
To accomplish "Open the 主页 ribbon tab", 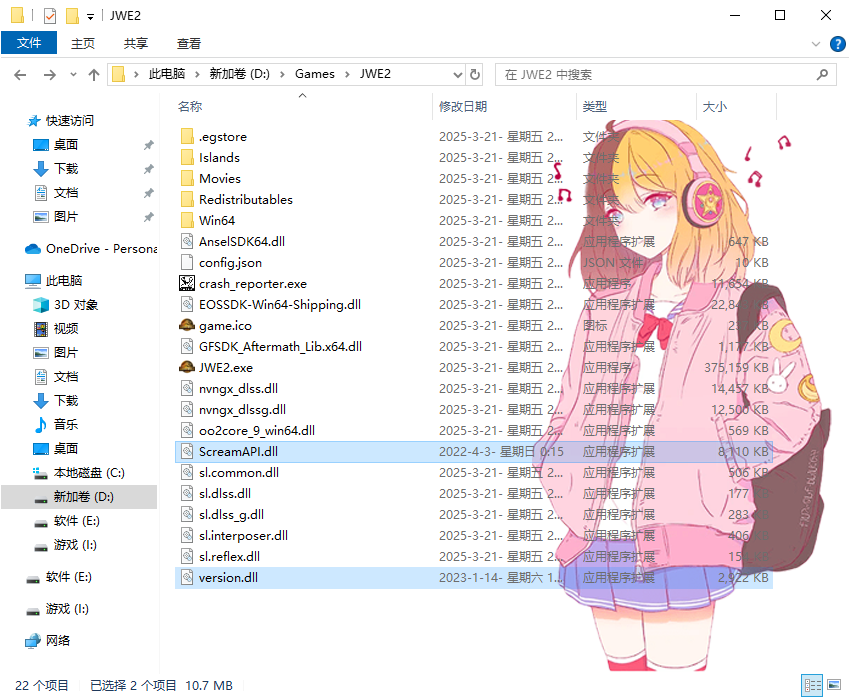I will [x=83, y=43].
